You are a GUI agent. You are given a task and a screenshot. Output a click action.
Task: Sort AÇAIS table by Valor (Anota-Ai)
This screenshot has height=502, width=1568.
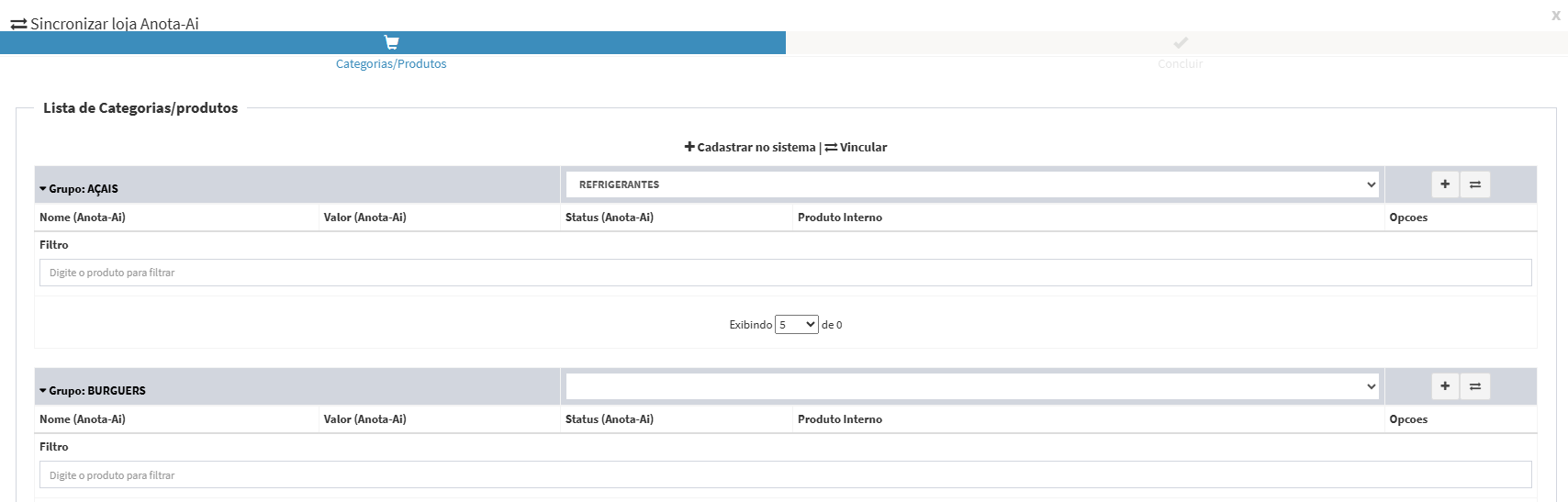click(x=364, y=218)
